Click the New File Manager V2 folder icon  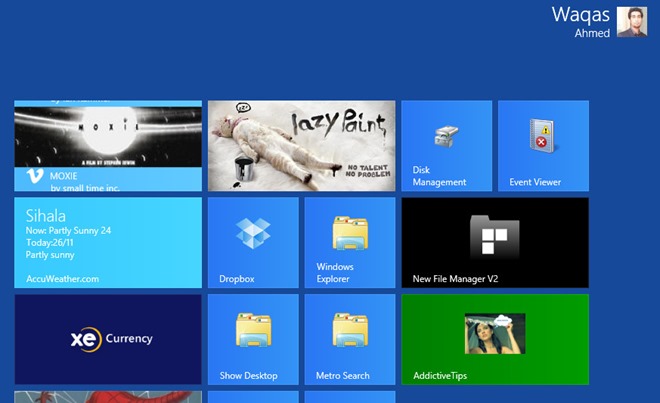pos(495,236)
